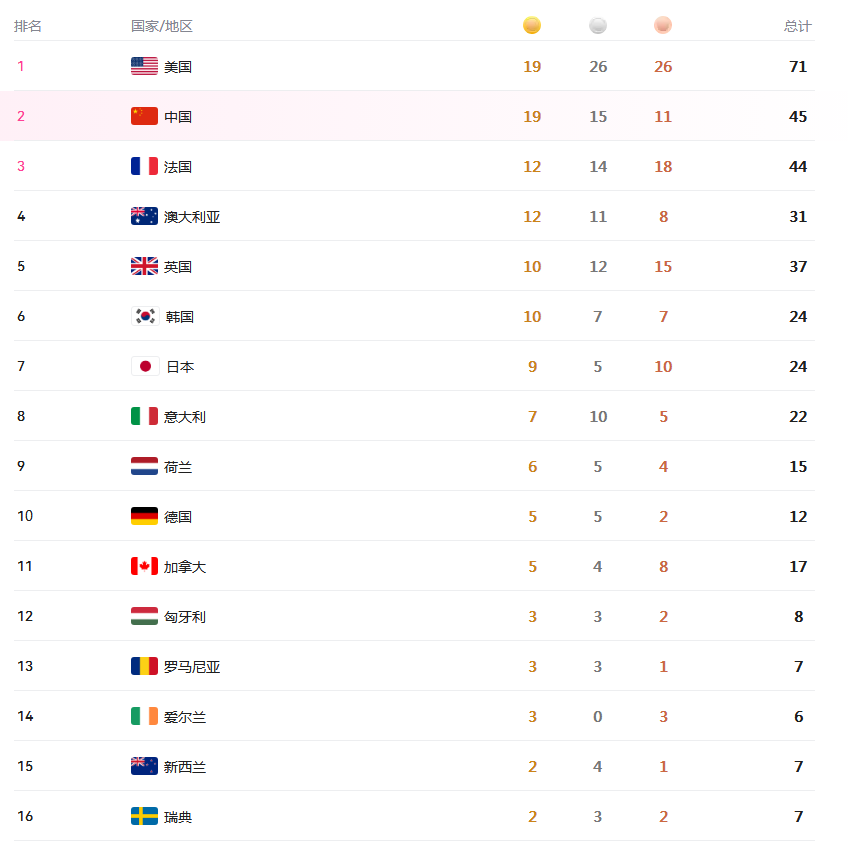Image resolution: width=848 pixels, height=848 pixels.
Task: Click the Australia flag icon
Action: (144, 216)
